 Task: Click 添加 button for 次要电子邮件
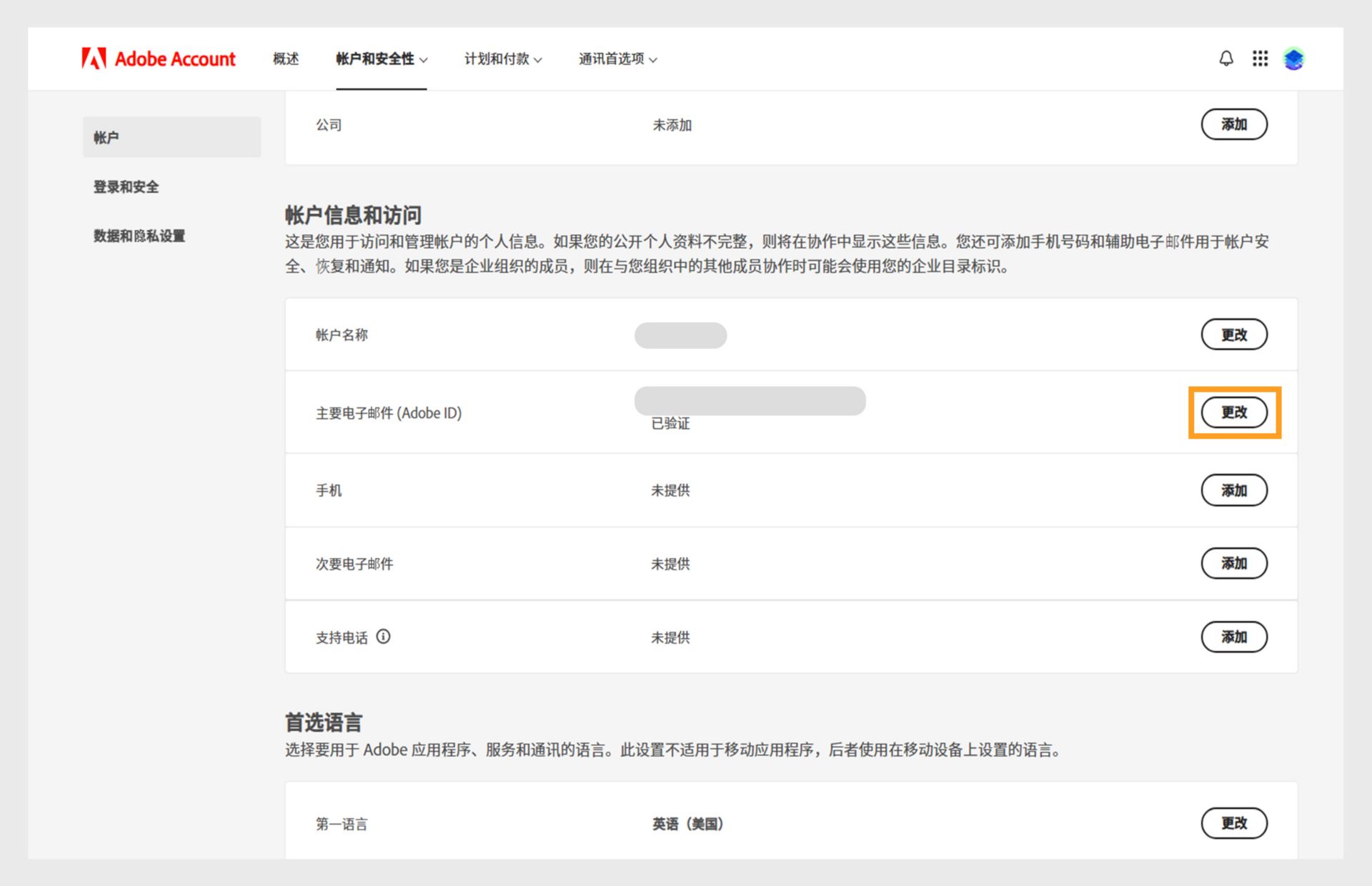[x=1234, y=563]
